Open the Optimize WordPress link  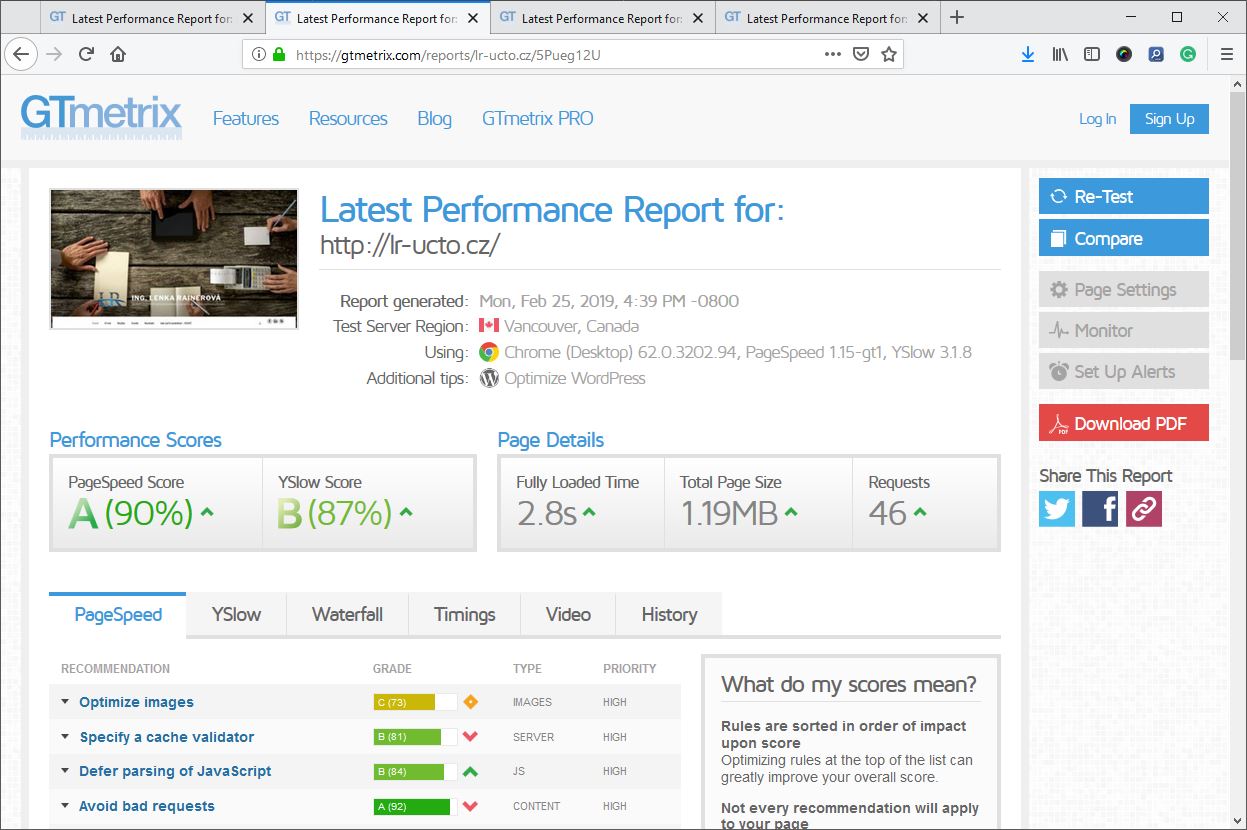(x=574, y=378)
